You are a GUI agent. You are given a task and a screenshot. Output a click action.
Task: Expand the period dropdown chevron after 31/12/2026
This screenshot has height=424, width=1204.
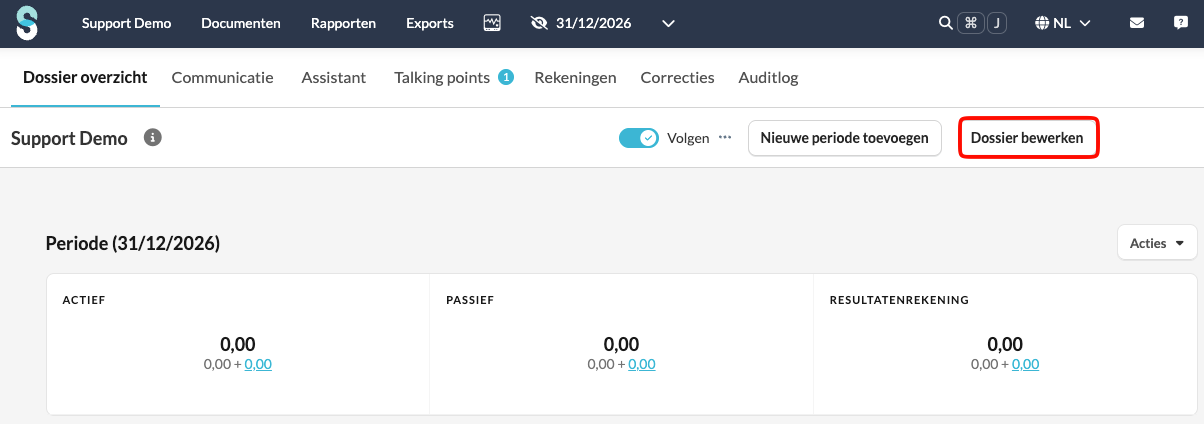(x=669, y=23)
